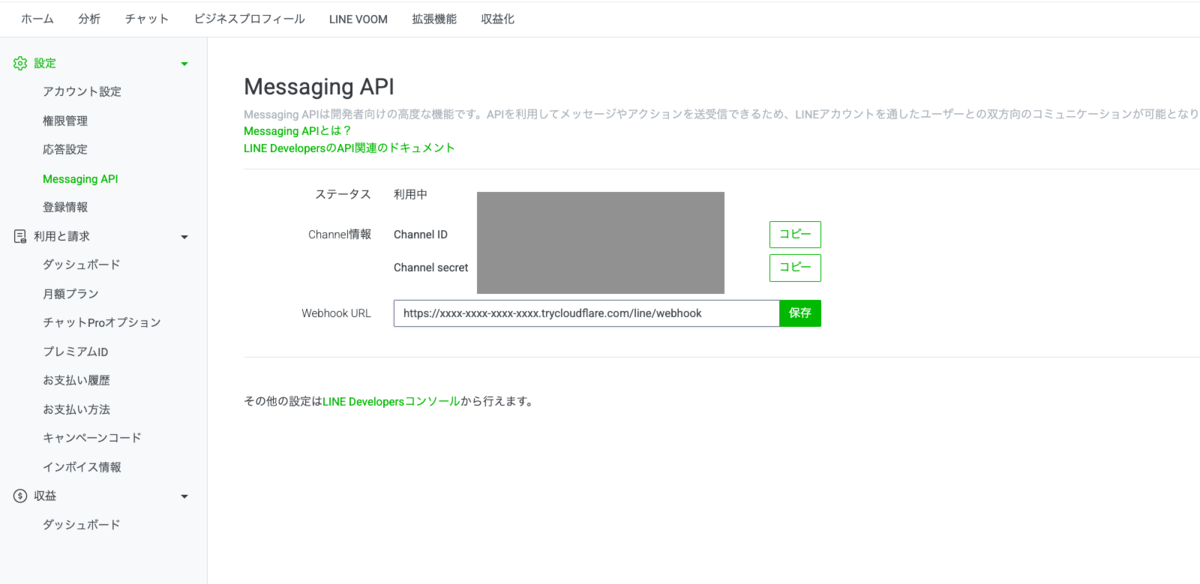Open the 収益化 tab
The height and width of the screenshot is (584, 1200).
pos(498,19)
